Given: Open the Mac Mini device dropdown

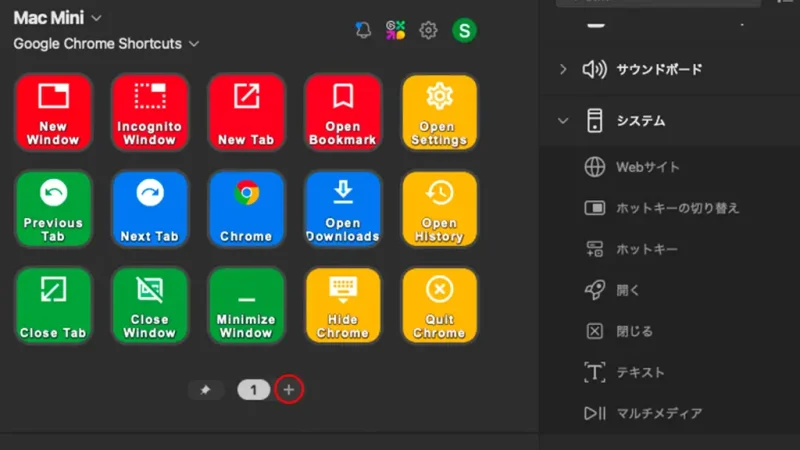Looking at the screenshot, I should pyautogui.click(x=57, y=18).
